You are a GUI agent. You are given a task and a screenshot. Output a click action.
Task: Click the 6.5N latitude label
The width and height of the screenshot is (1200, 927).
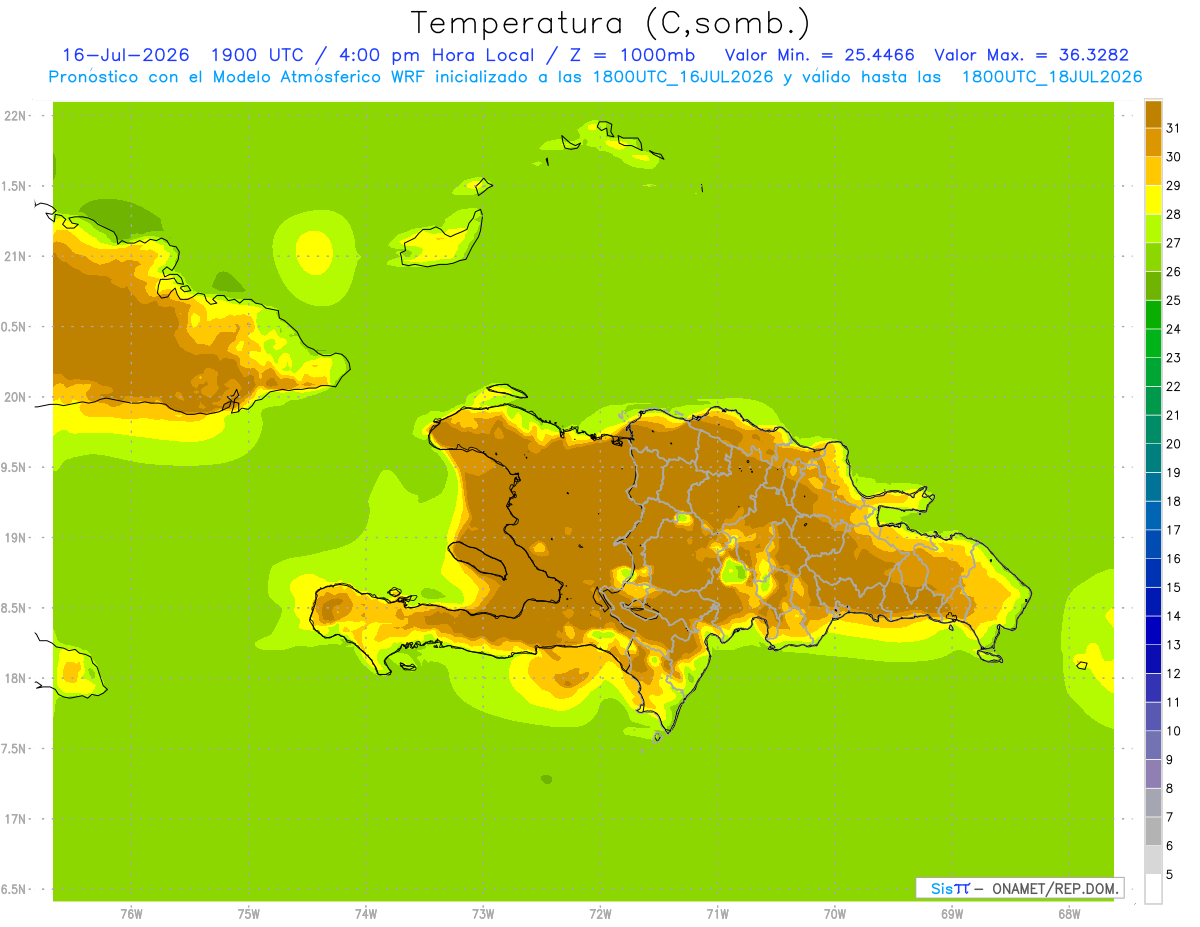(14, 890)
